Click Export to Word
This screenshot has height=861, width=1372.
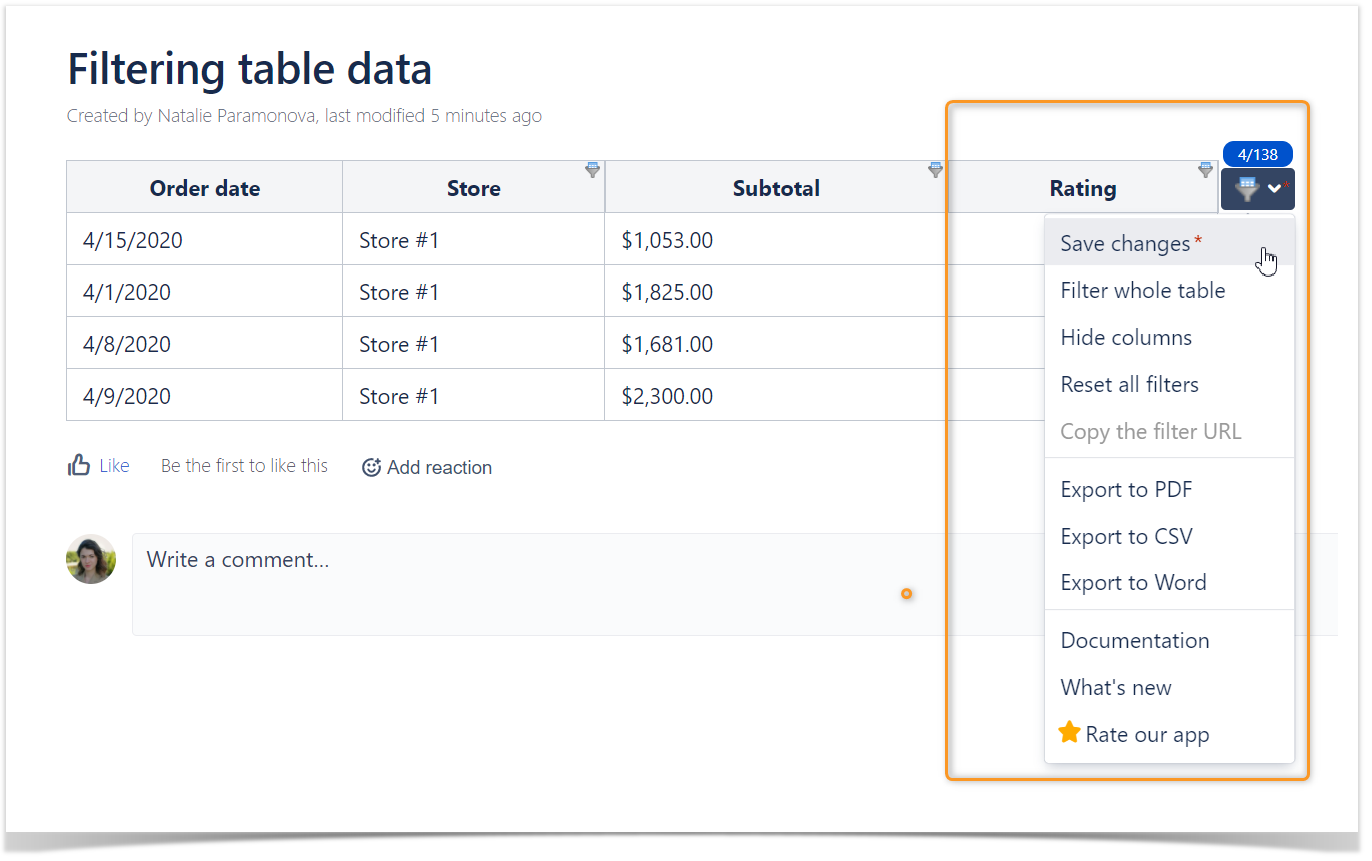pos(1133,583)
